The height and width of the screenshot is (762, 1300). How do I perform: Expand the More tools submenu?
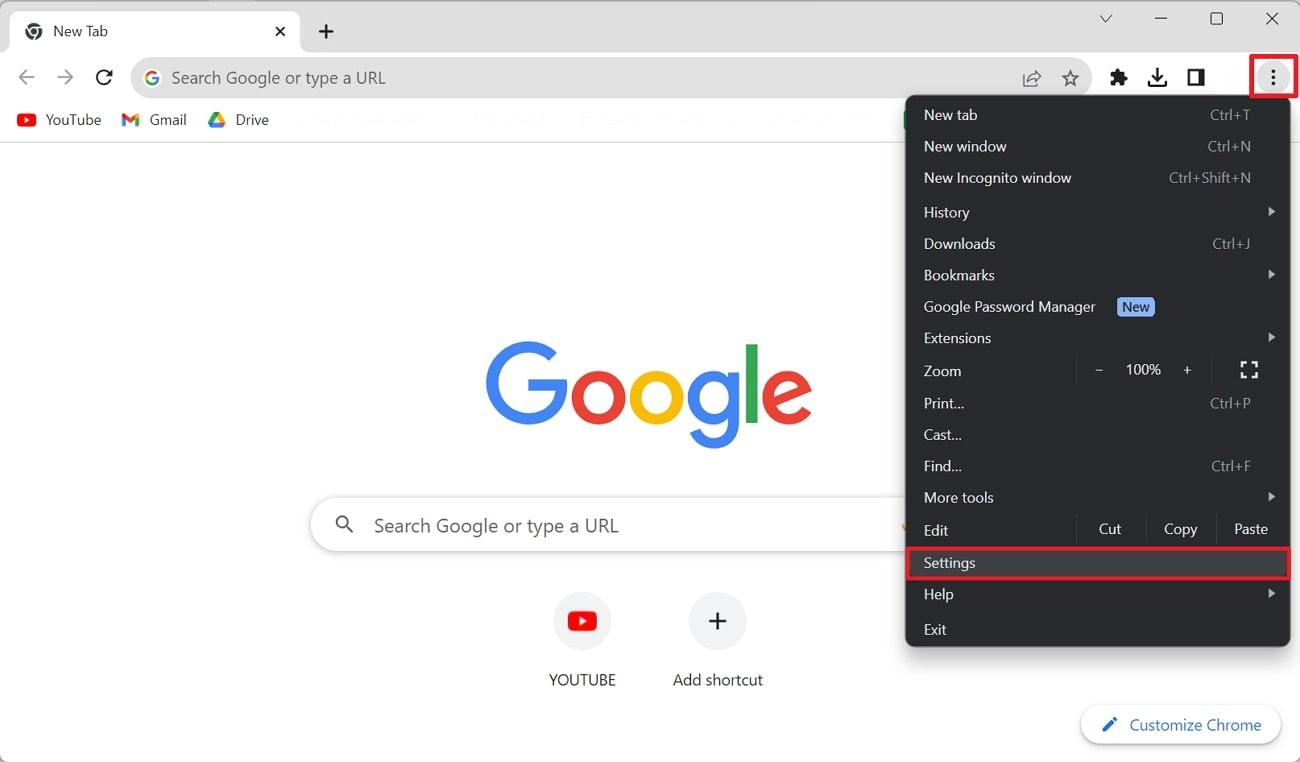tap(1097, 498)
